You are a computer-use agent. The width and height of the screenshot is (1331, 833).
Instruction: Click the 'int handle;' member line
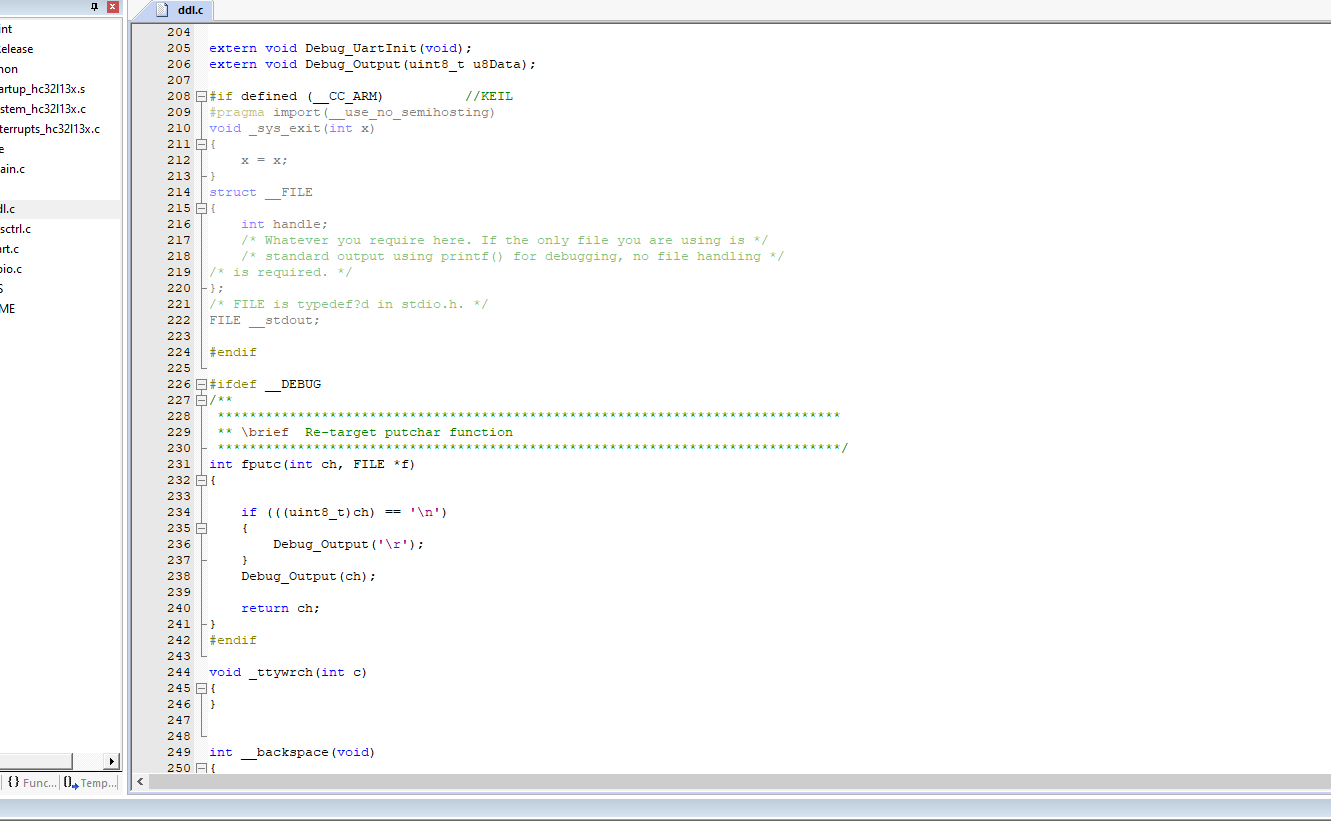pos(284,224)
